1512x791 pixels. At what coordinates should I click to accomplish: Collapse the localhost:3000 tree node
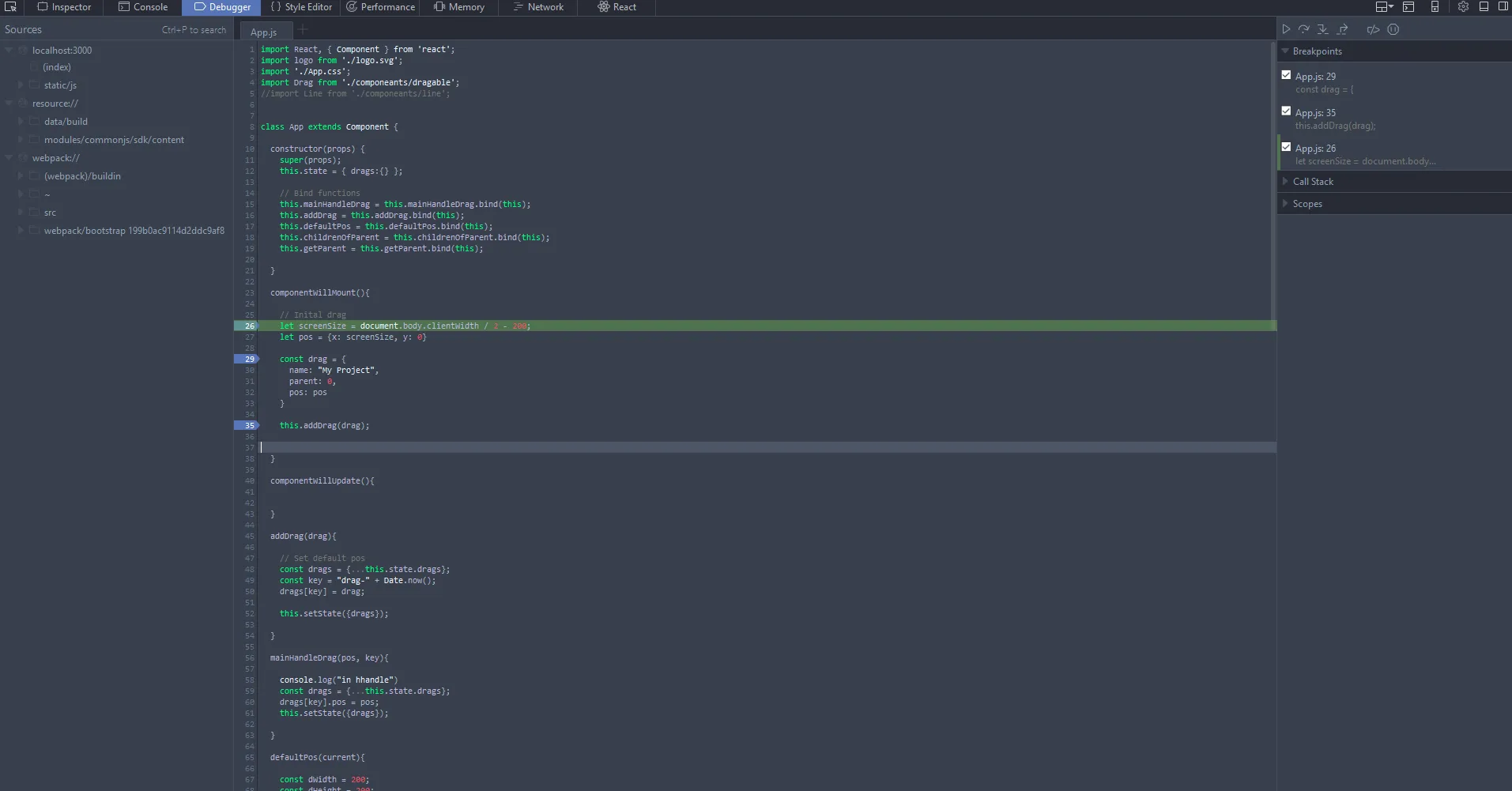(9, 50)
